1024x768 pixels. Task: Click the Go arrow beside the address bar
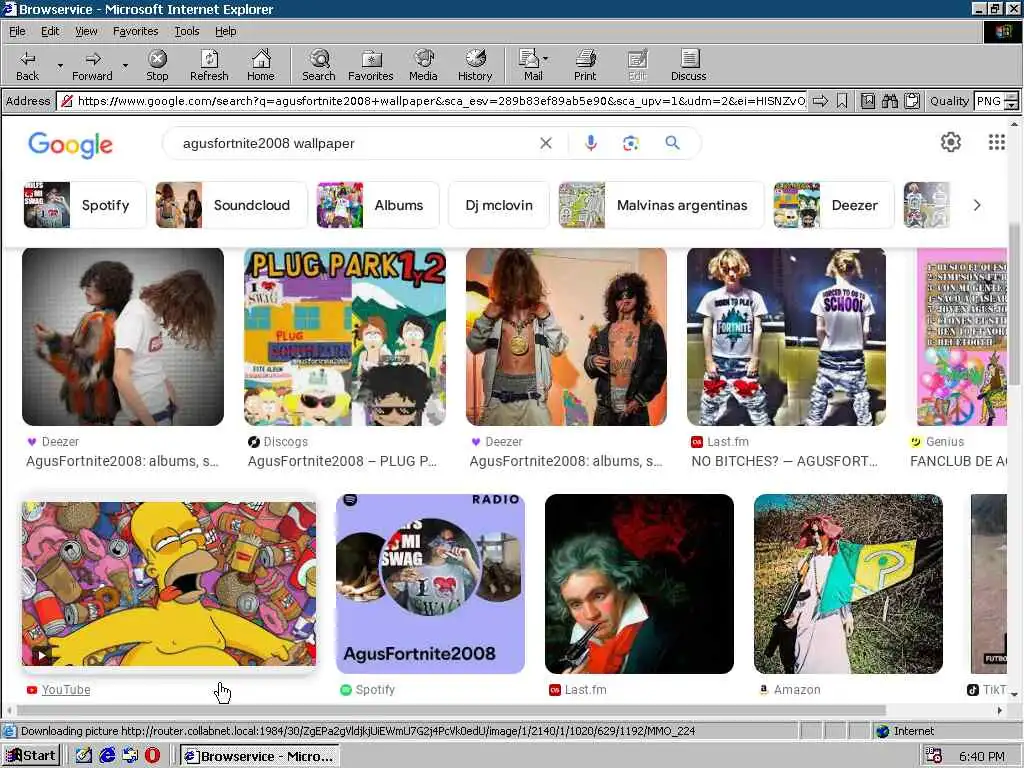[820, 101]
